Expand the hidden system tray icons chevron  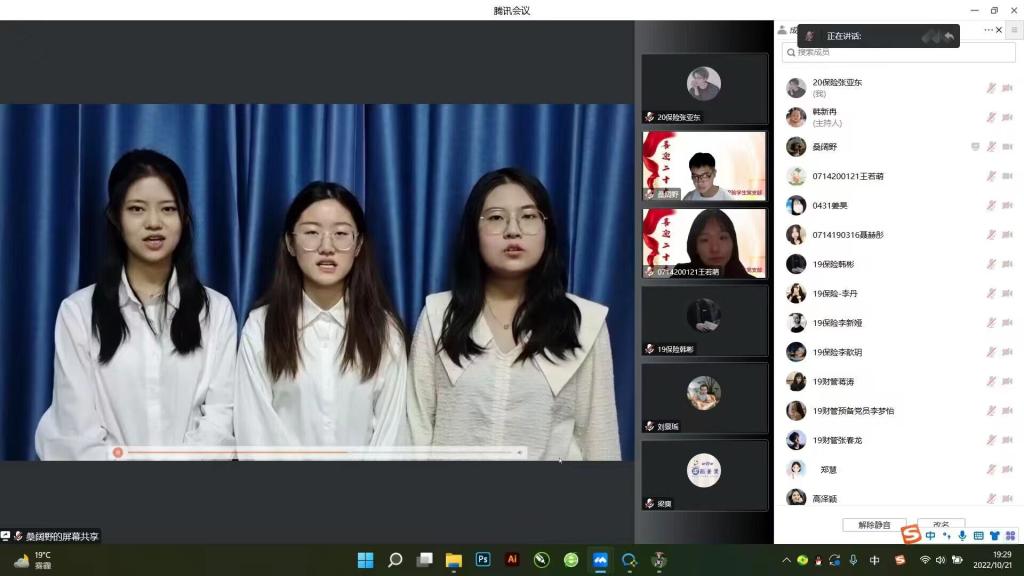click(786, 560)
